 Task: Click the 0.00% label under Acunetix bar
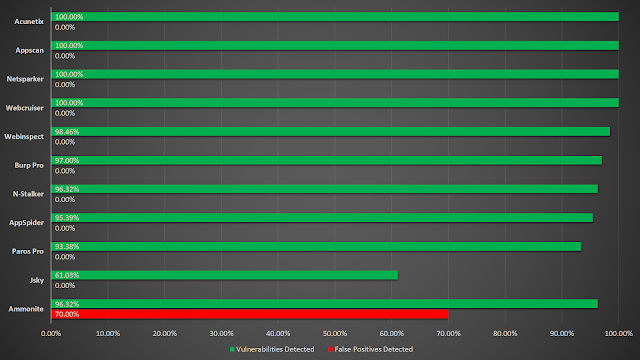point(65,27)
